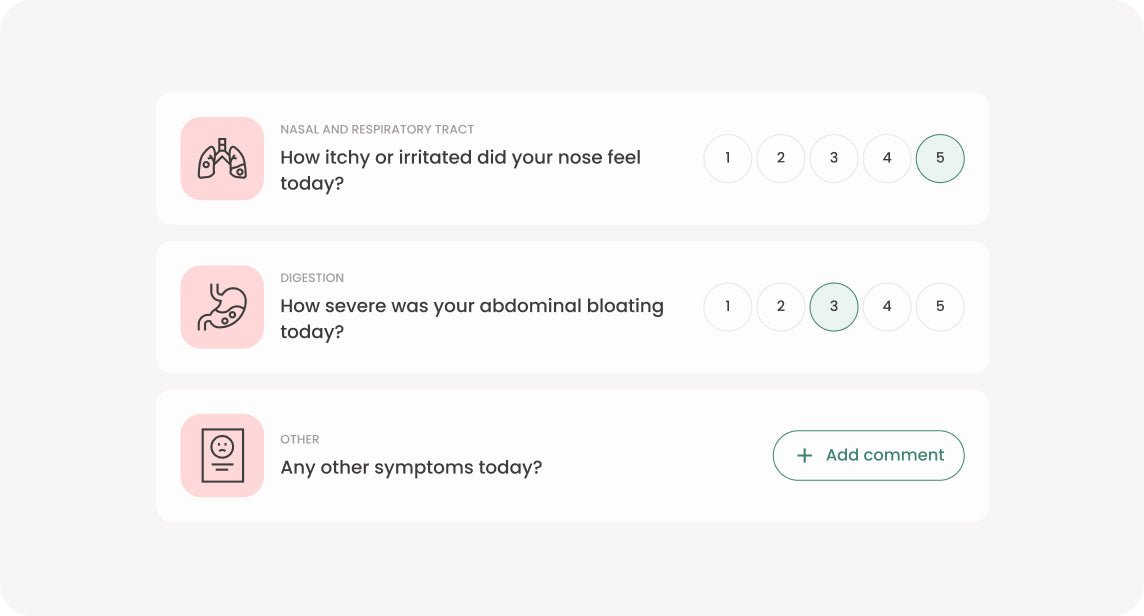Click the lungs icon for the respiratory question

coord(222,158)
